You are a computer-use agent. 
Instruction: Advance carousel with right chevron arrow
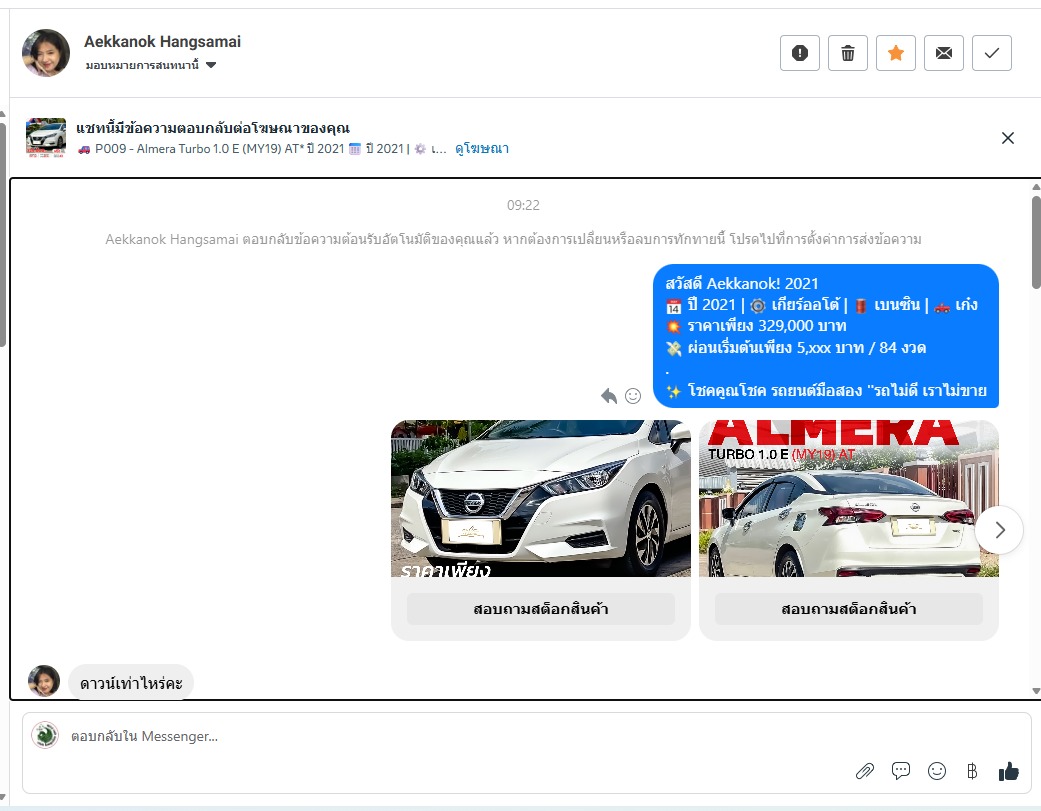pos(999,530)
